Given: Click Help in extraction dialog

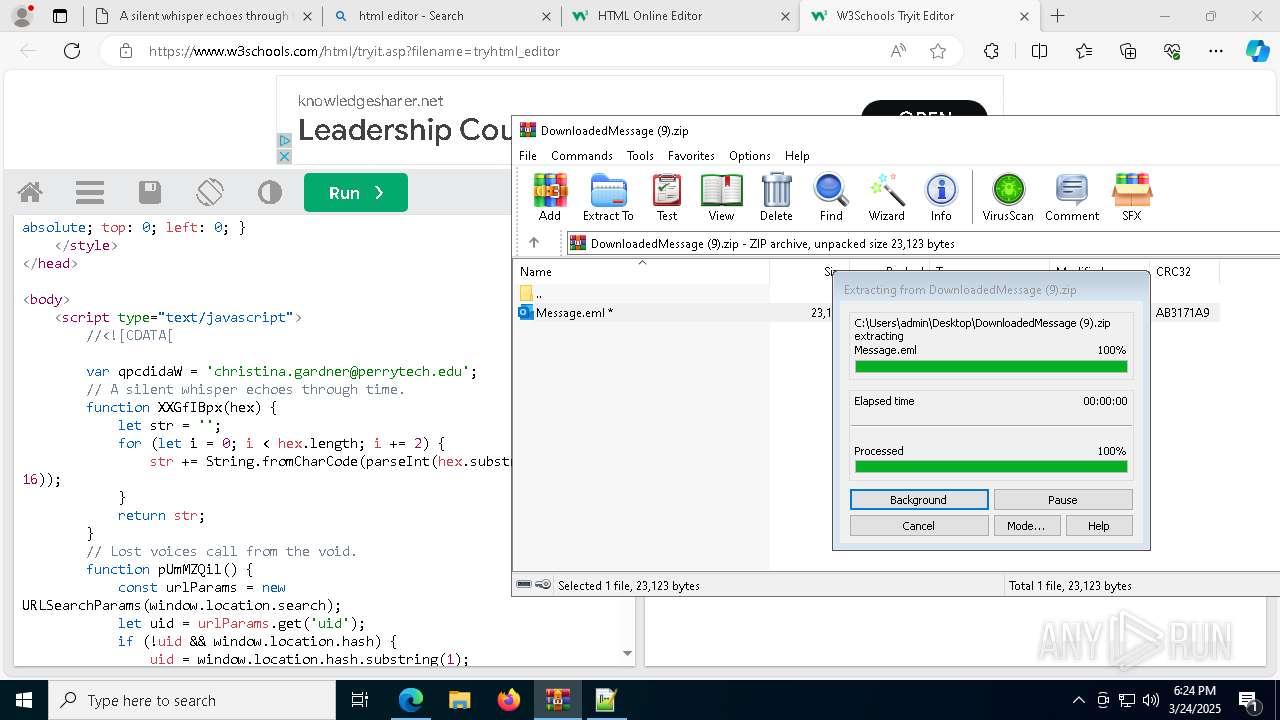Looking at the screenshot, I should click(1099, 526).
